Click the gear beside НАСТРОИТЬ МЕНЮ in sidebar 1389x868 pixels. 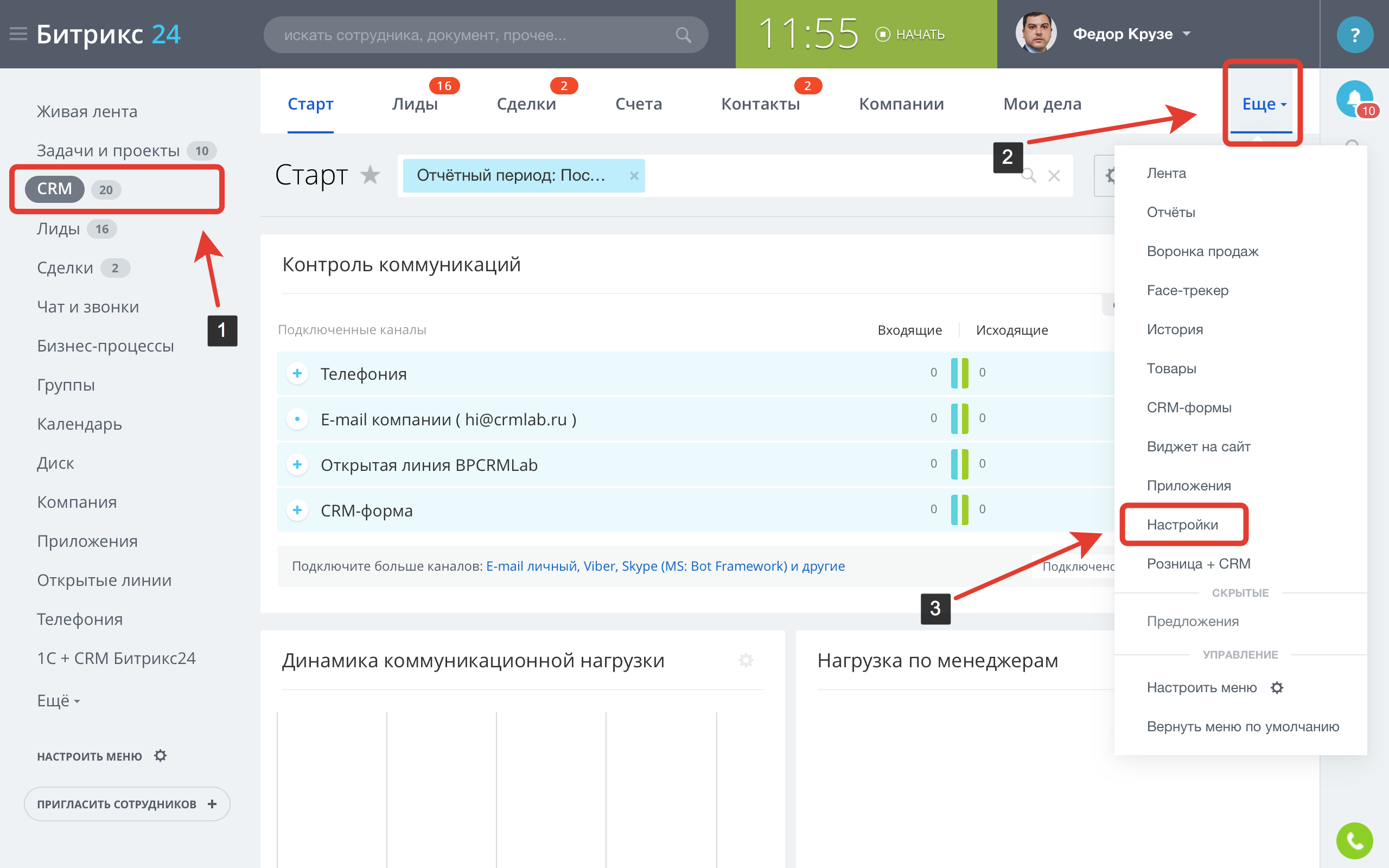(161, 756)
